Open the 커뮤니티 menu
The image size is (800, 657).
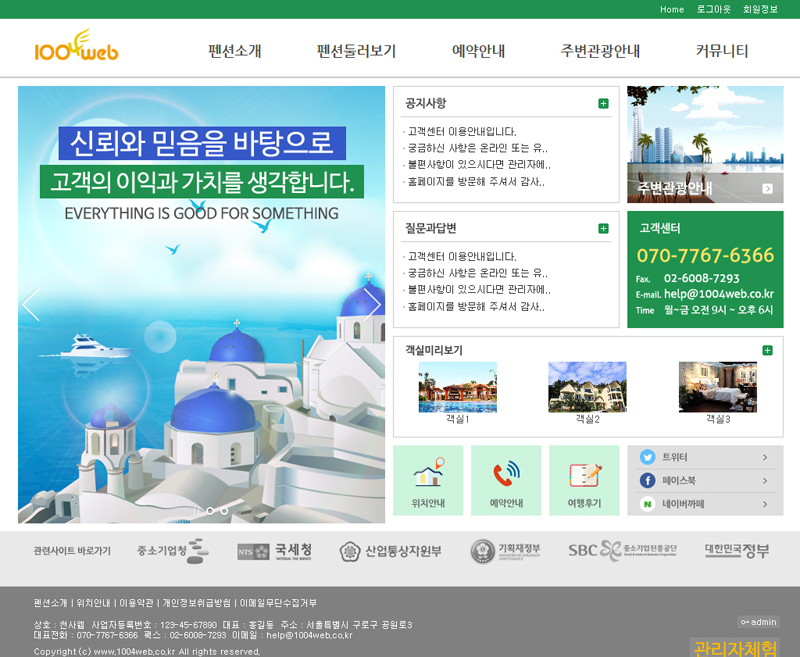click(722, 51)
